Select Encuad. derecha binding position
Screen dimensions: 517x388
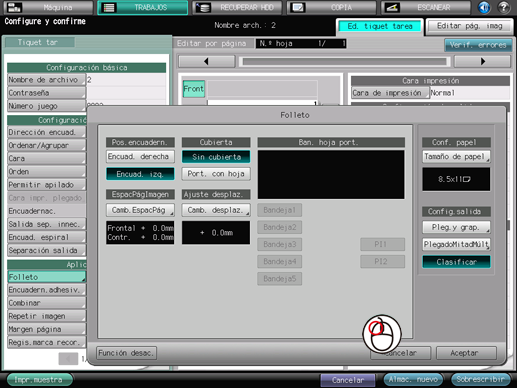(140, 156)
